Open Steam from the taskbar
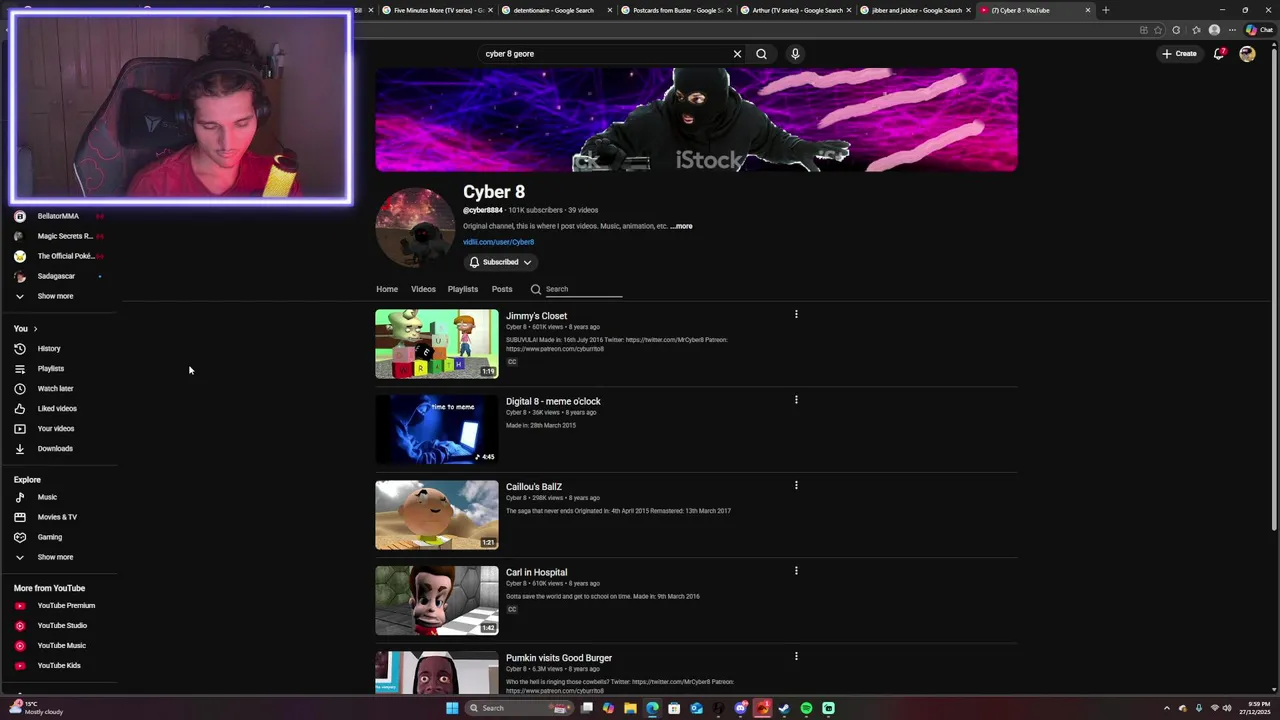This screenshot has height=720, width=1280. [x=784, y=708]
